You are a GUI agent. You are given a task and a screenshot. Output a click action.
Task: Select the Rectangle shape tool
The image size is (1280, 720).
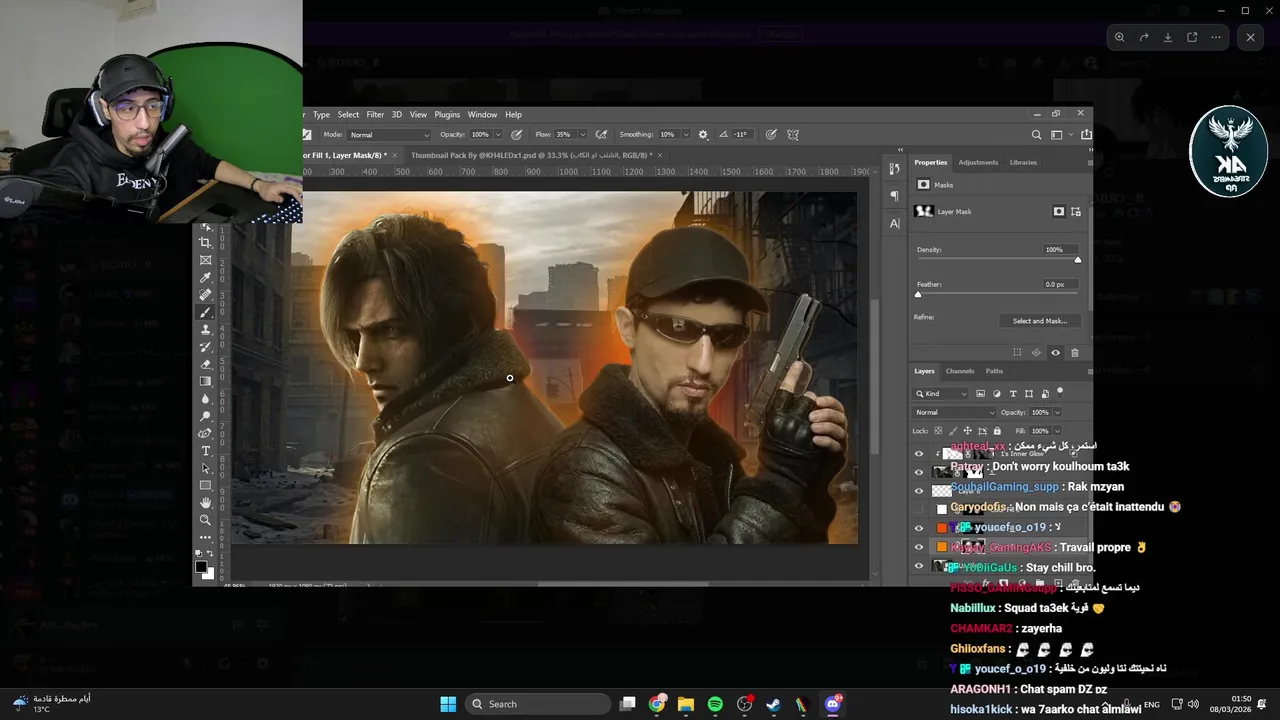[x=206, y=485]
